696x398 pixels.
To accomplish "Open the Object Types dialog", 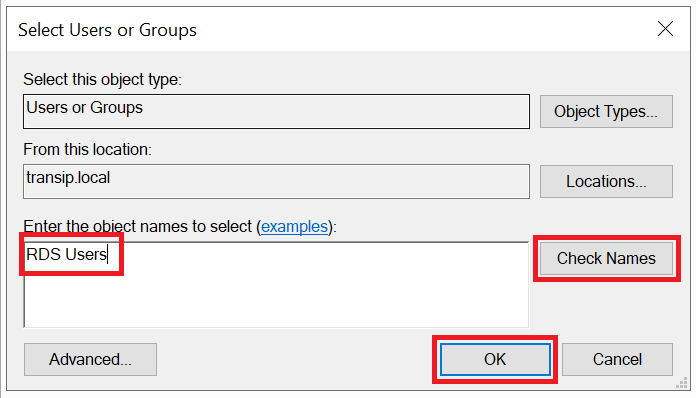I will pos(606,111).
